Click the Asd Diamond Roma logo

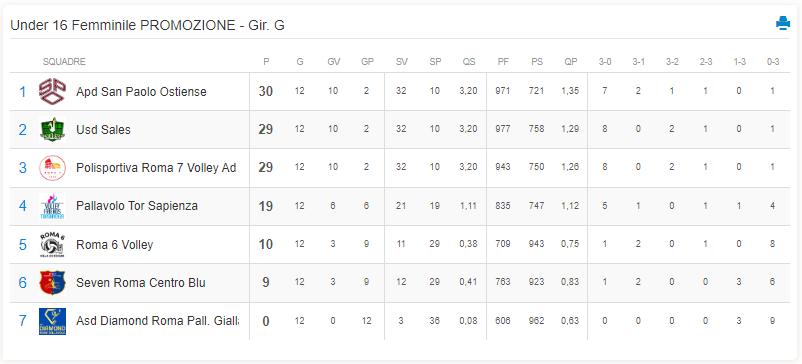(52, 321)
